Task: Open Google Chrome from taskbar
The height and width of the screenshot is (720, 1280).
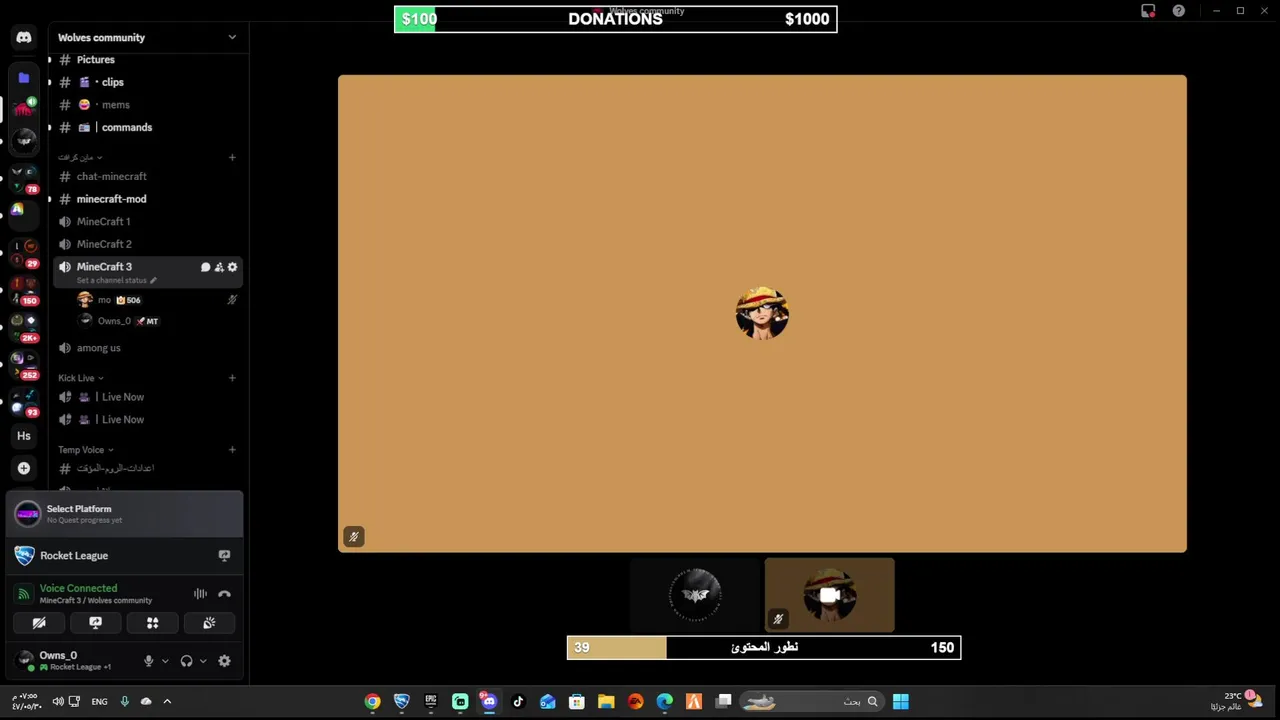Action: point(372,702)
